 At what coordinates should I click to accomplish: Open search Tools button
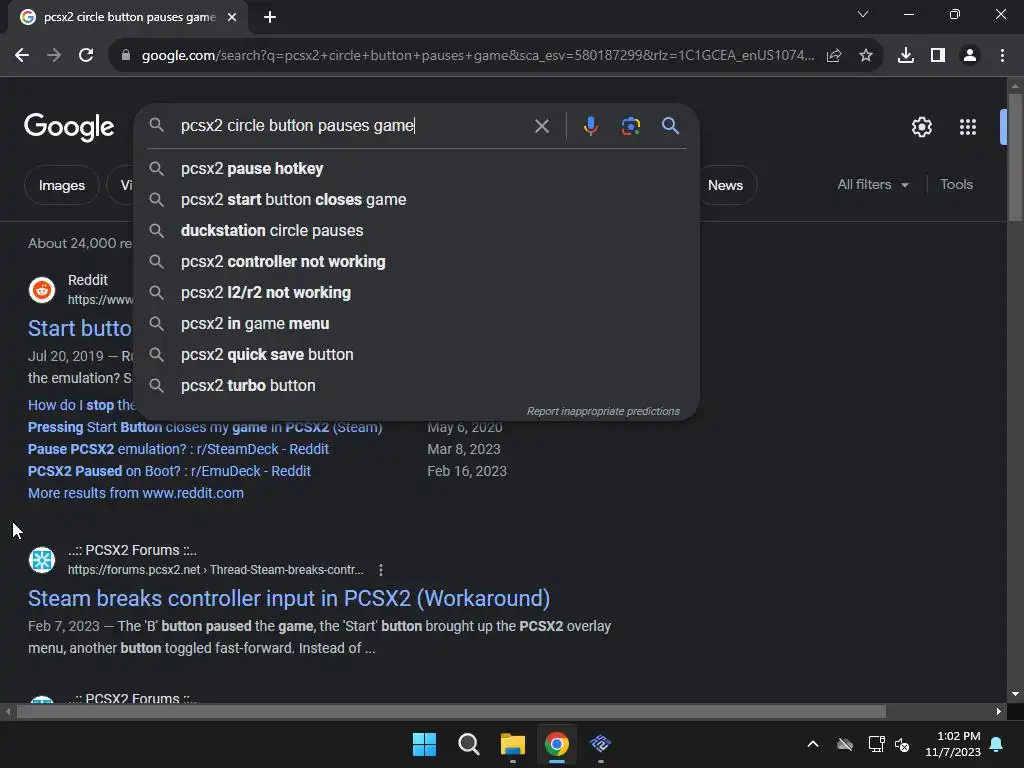956,185
